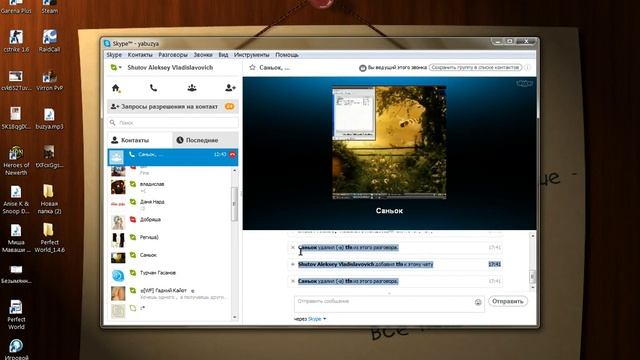The height and width of the screenshot is (360, 640).
Task: Open the phone dial pad icon
Action: click(153, 88)
